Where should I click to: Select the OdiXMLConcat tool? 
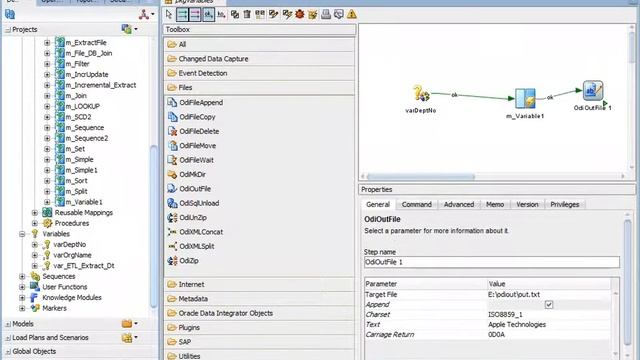tap(201, 232)
